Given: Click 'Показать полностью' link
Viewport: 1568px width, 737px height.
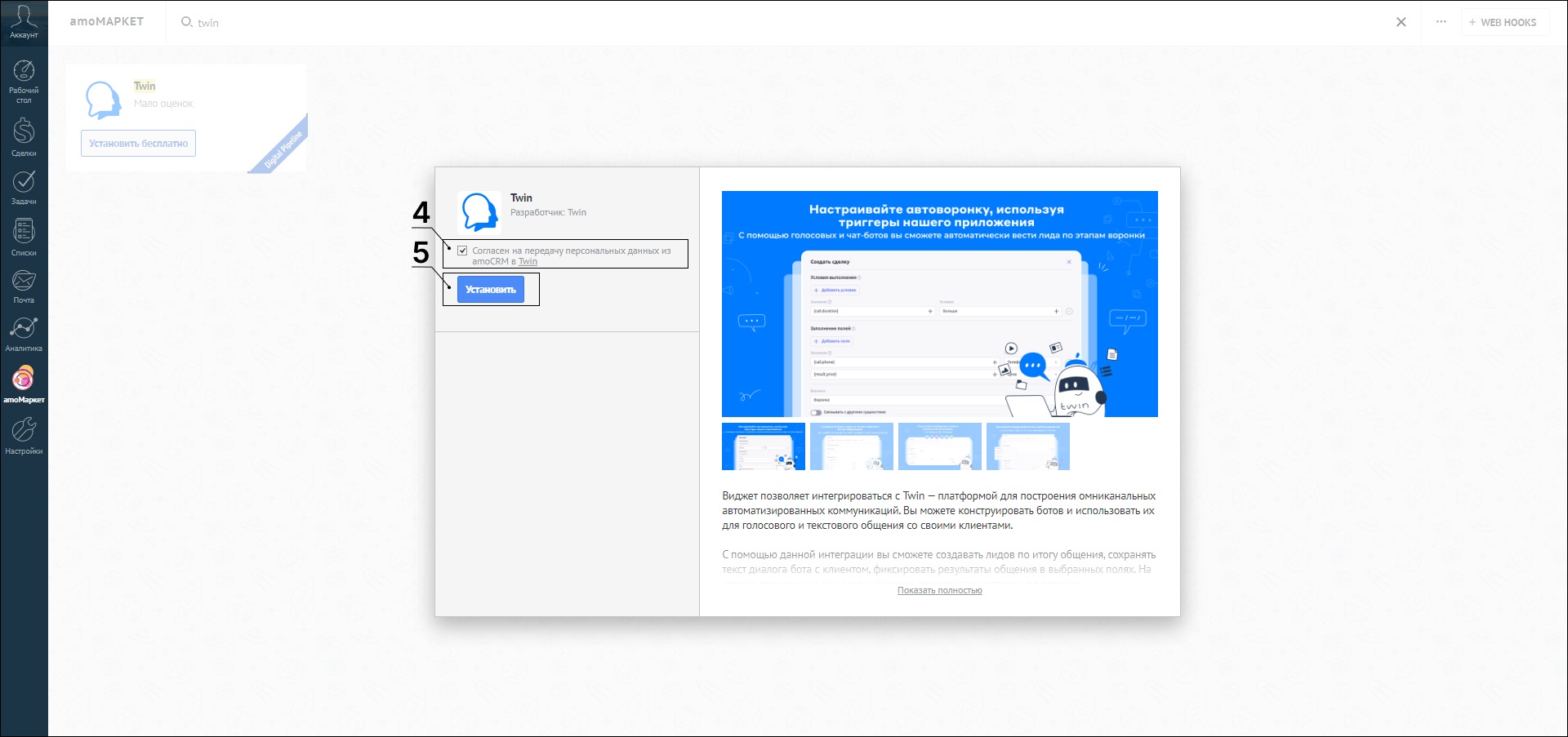Looking at the screenshot, I should [940, 590].
